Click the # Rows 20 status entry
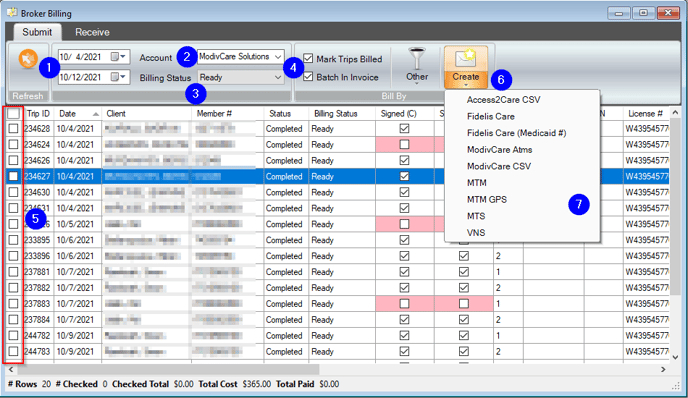 tap(29, 384)
